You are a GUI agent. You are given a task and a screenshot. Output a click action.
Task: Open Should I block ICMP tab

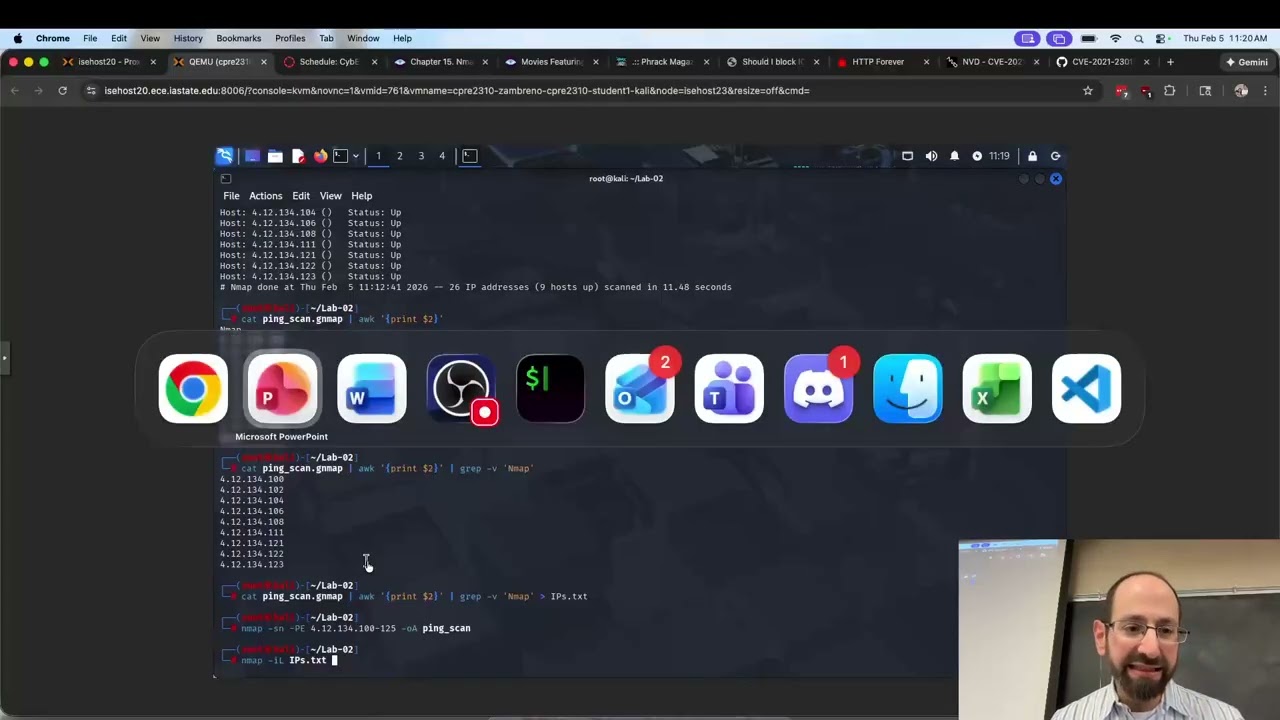(x=772, y=62)
